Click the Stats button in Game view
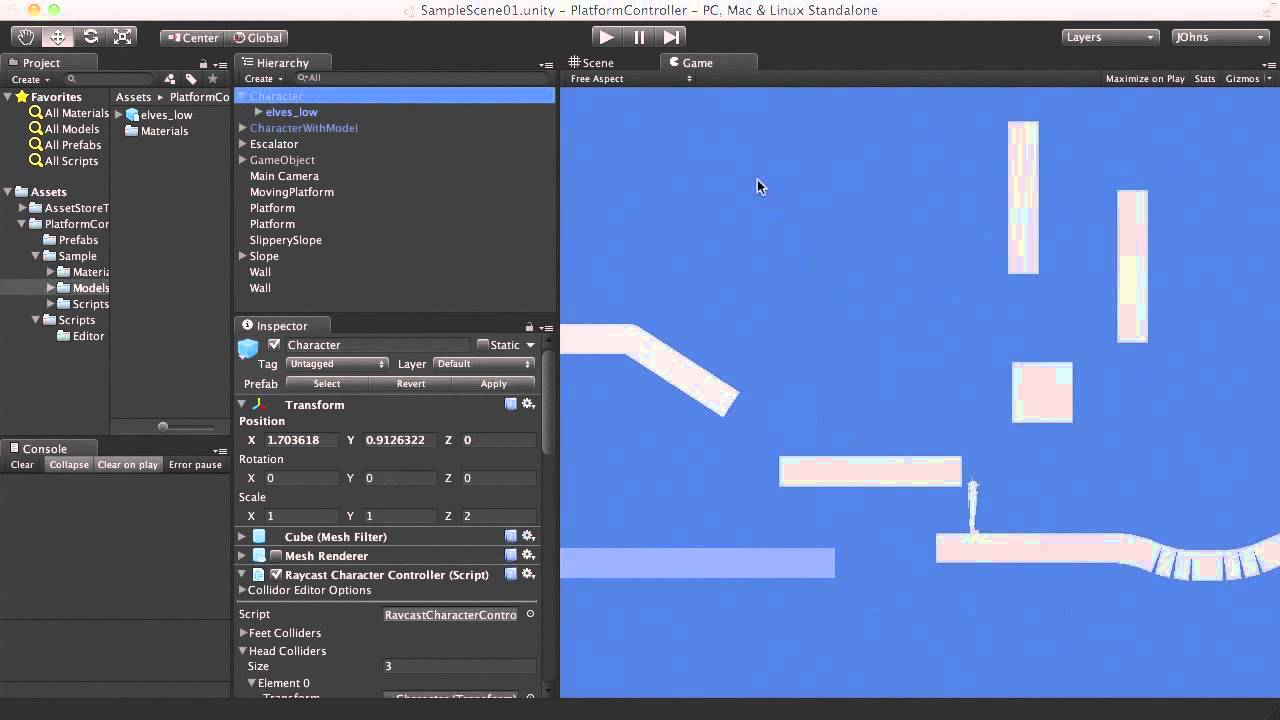Viewport: 1280px width, 720px height. click(1205, 79)
